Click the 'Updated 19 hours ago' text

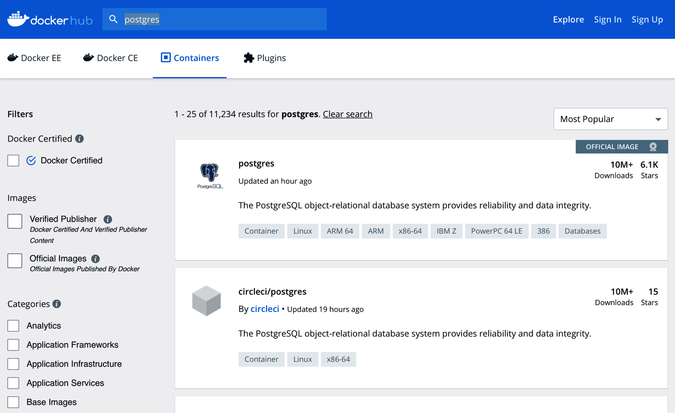pos(325,309)
